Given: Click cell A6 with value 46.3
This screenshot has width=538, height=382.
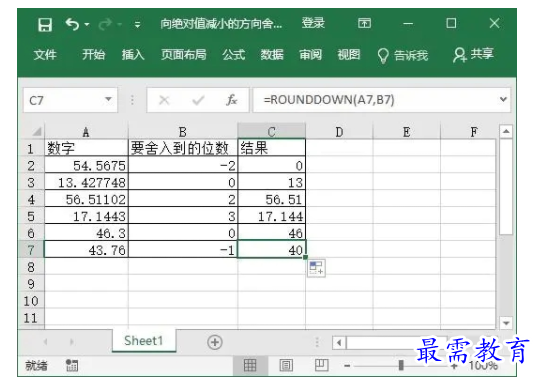Looking at the screenshot, I should coord(86,233).
